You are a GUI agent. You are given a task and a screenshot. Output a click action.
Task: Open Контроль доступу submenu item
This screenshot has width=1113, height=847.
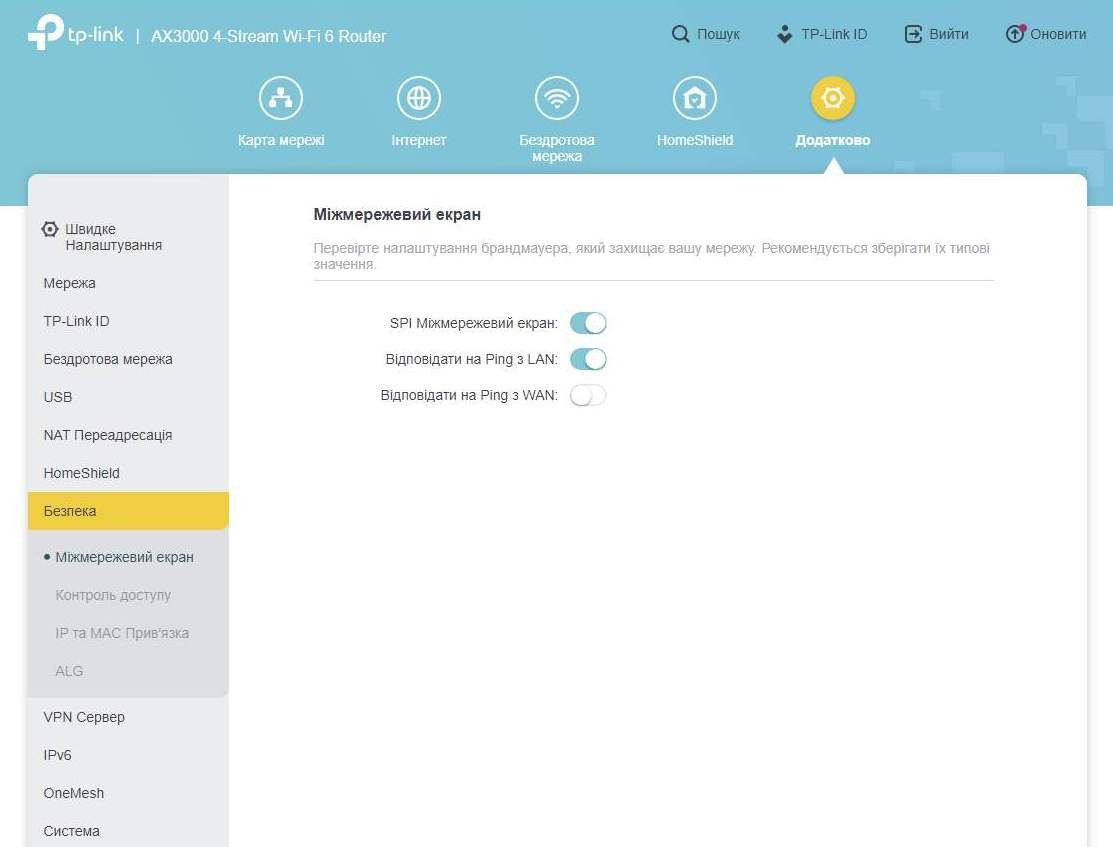tap(113, 595)
